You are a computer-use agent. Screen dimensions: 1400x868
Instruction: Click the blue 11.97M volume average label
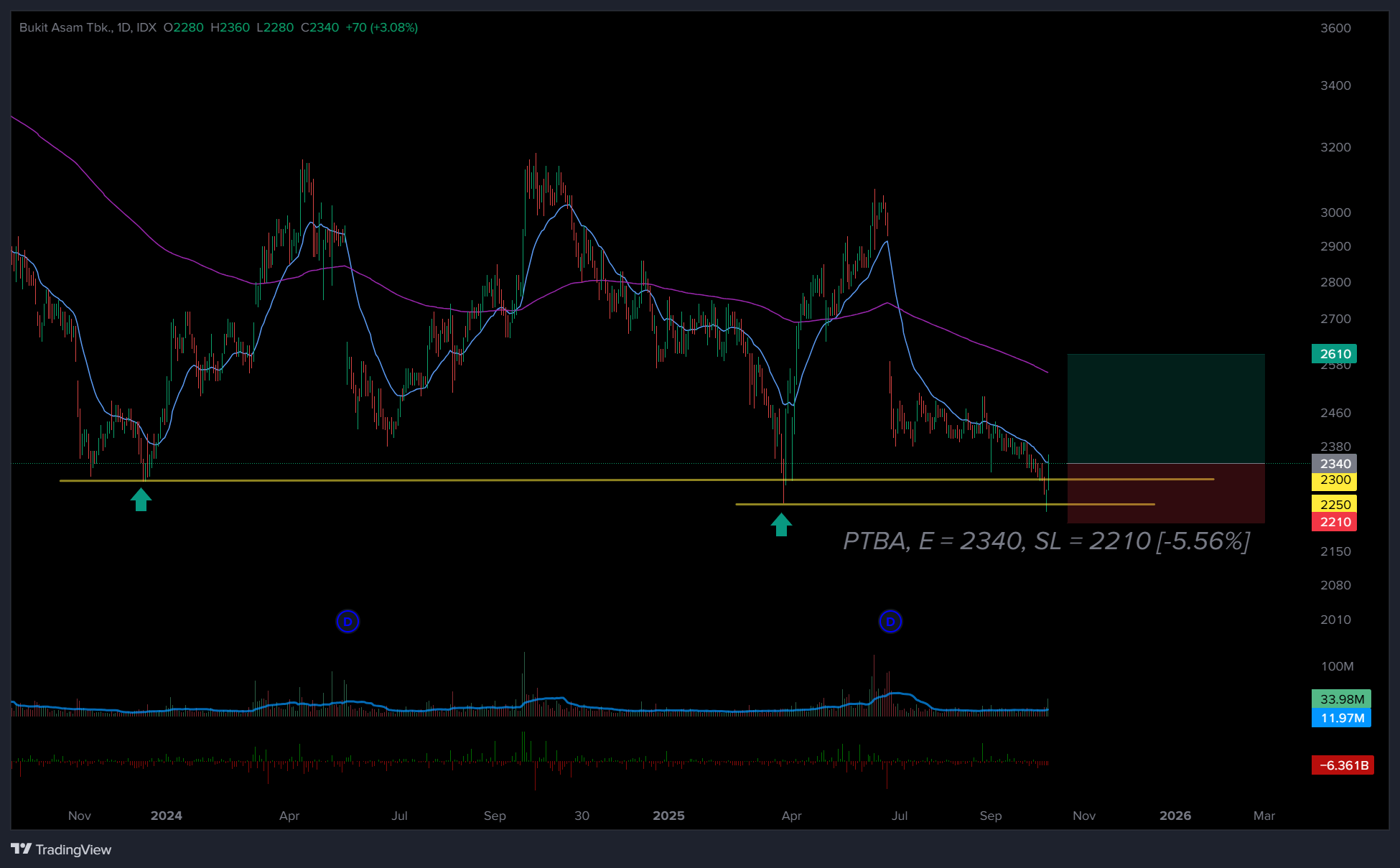click(1340, 718)
